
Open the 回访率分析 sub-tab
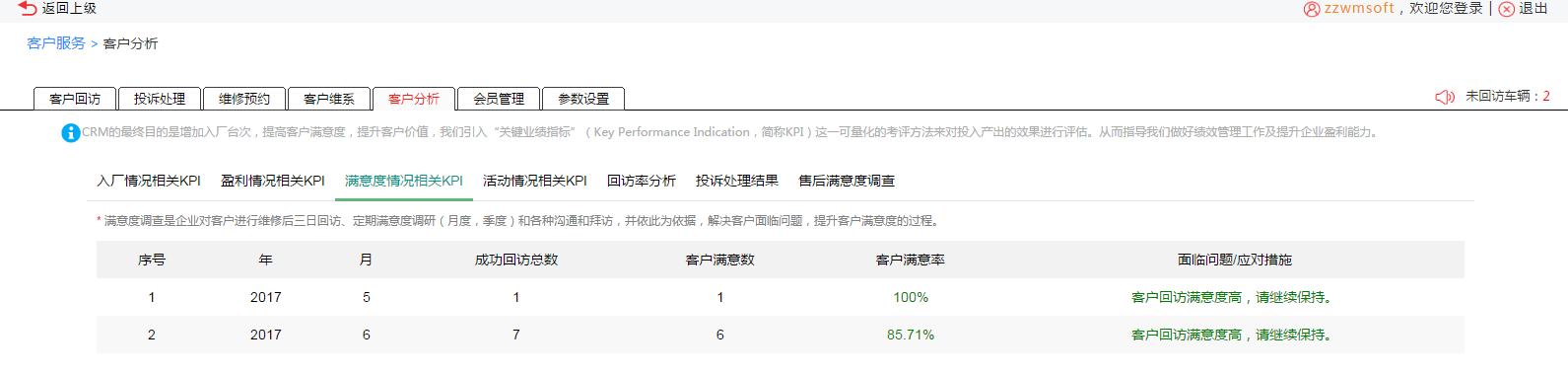(x=642, y=181)
